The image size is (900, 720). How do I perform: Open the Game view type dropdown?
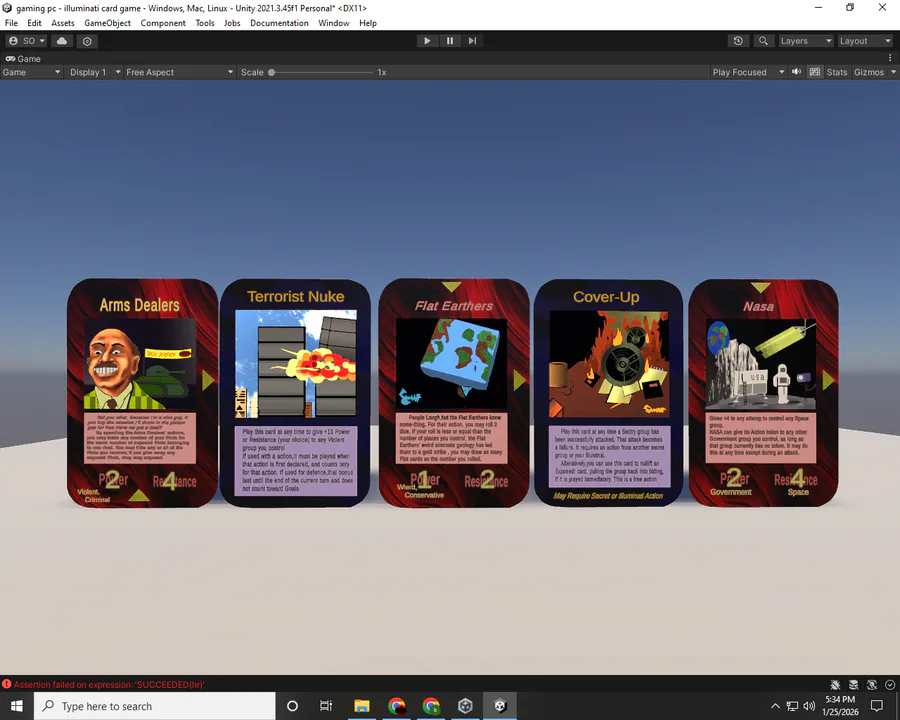point(31,72)
